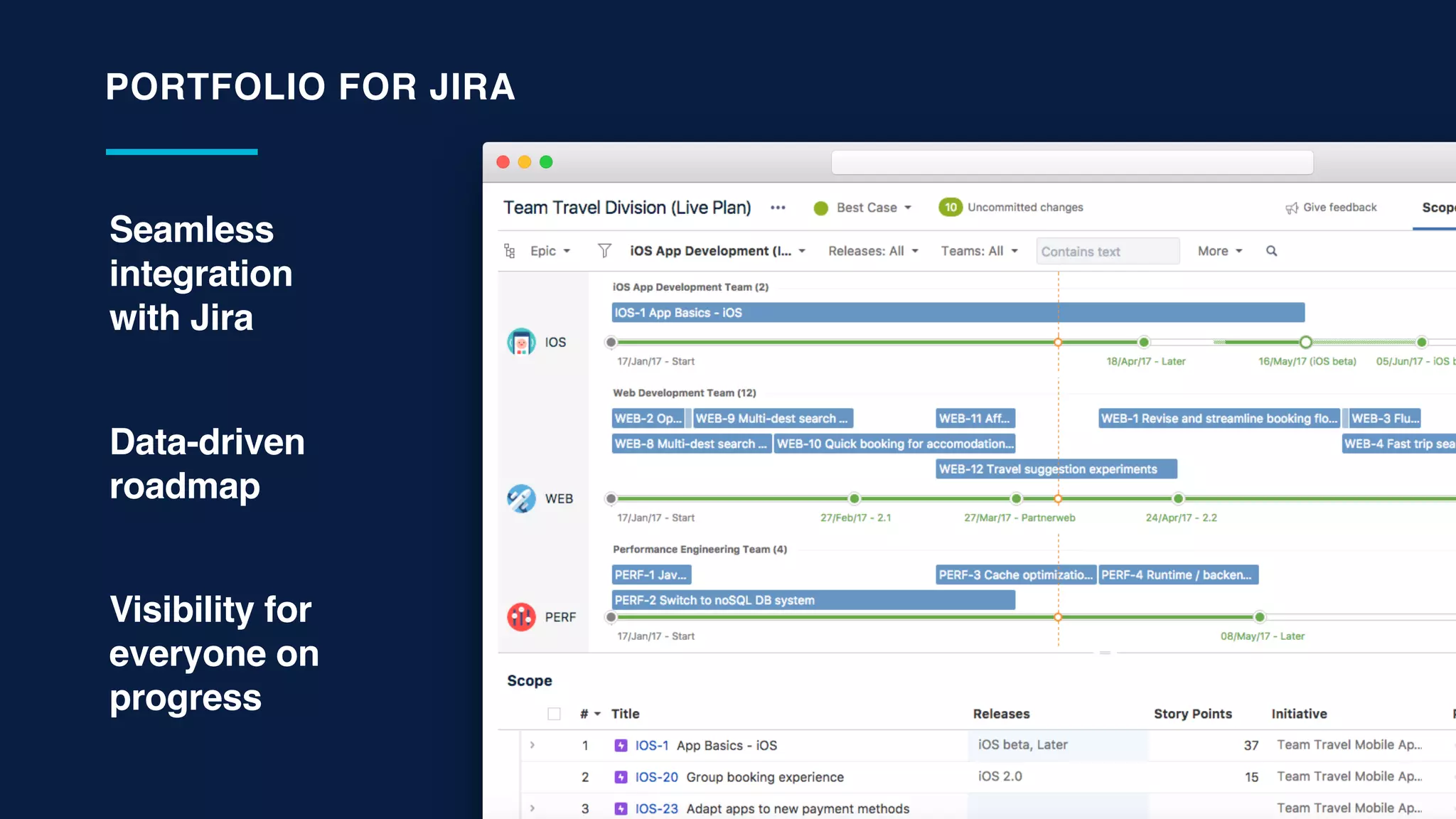Click the 18/Apr/17 Later release marker on IOS
The height and width of the screenshot is (819, 1456).
click(x=1144, y=342)
